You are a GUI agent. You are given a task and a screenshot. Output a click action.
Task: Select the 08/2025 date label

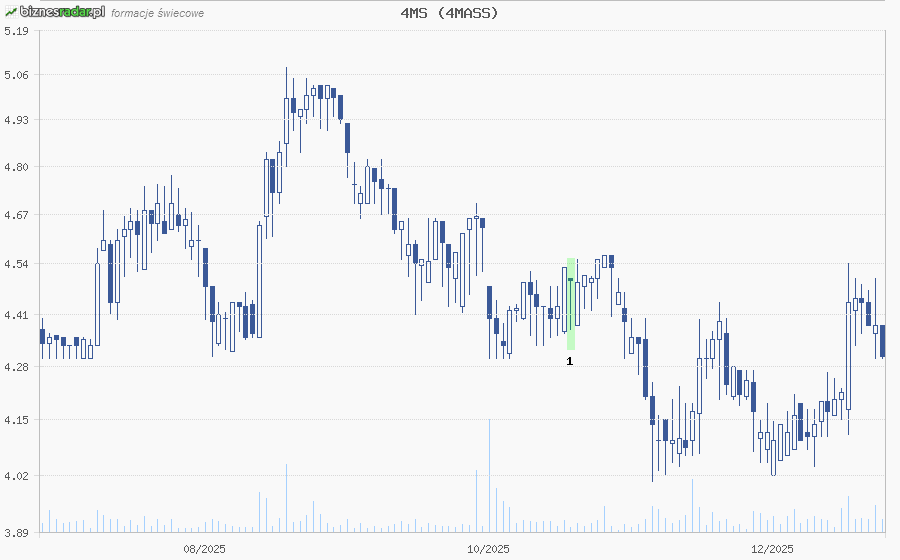click(204, 548)
